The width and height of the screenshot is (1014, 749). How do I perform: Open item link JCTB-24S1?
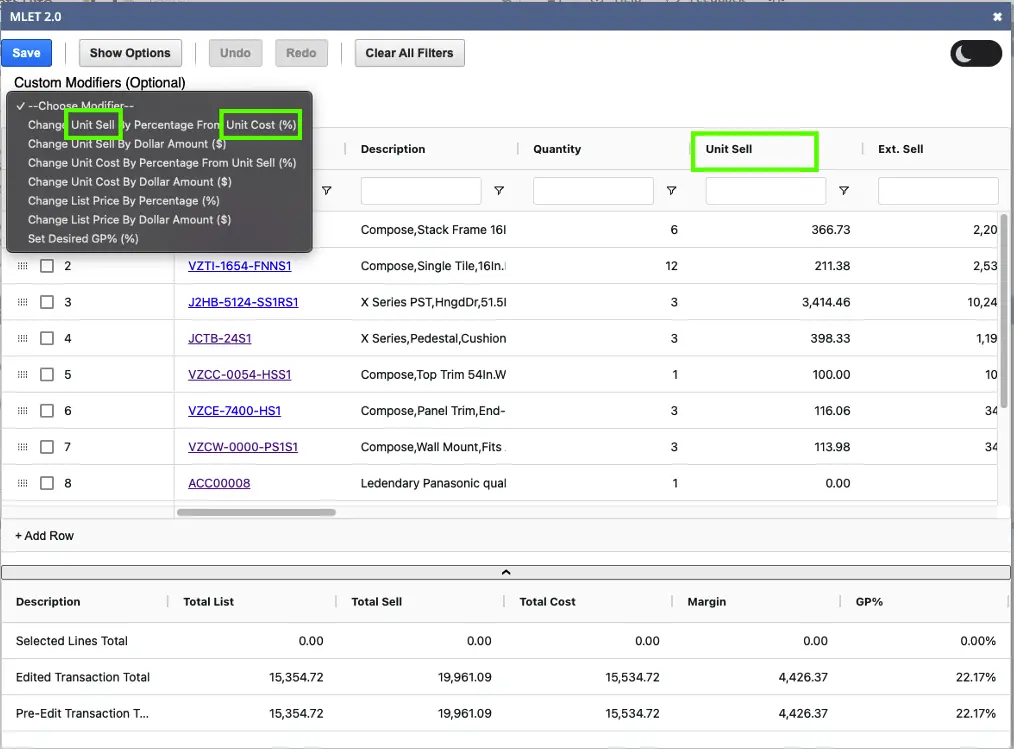(220, 338)
